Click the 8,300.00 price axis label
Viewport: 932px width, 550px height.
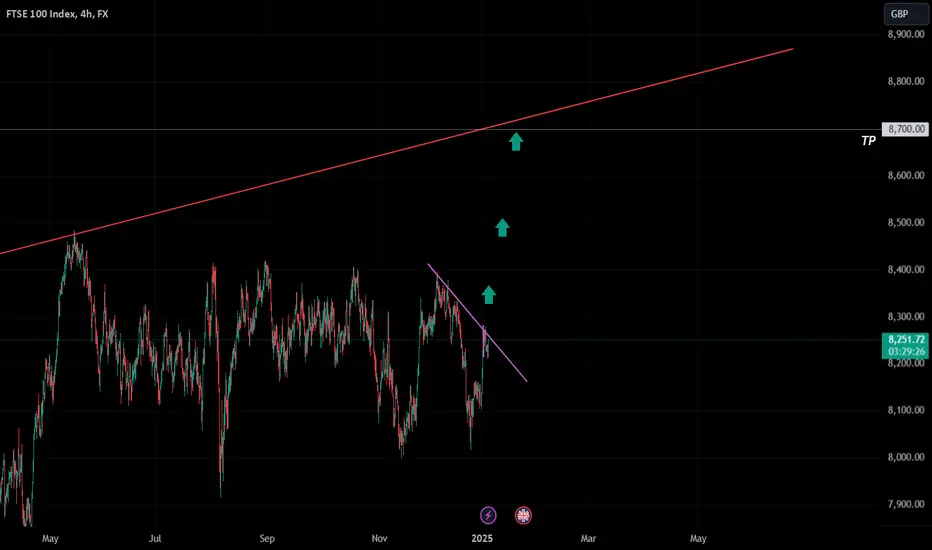coord(906,316)
